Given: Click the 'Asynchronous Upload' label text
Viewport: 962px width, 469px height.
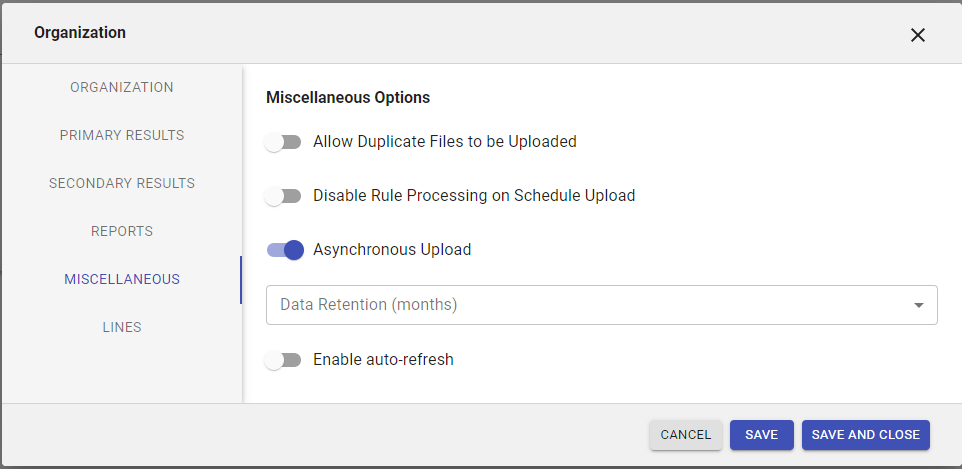Looking at the screenshot, I should pyautogui.click(x=391, y=250).
